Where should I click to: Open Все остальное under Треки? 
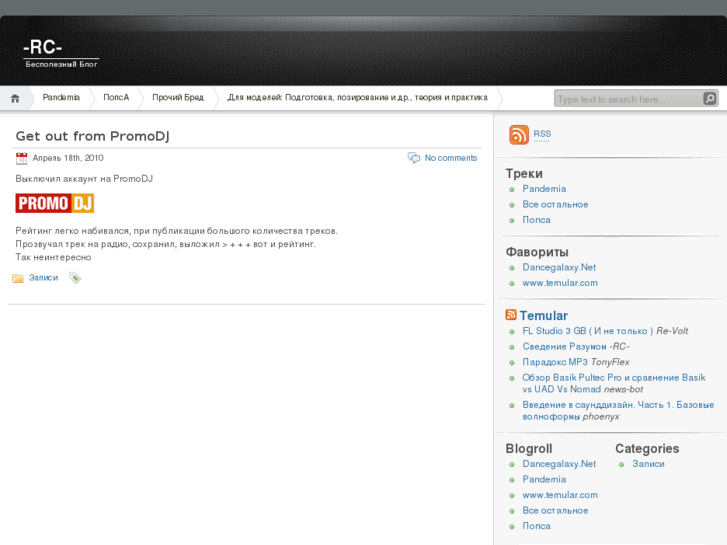[555, 205]
